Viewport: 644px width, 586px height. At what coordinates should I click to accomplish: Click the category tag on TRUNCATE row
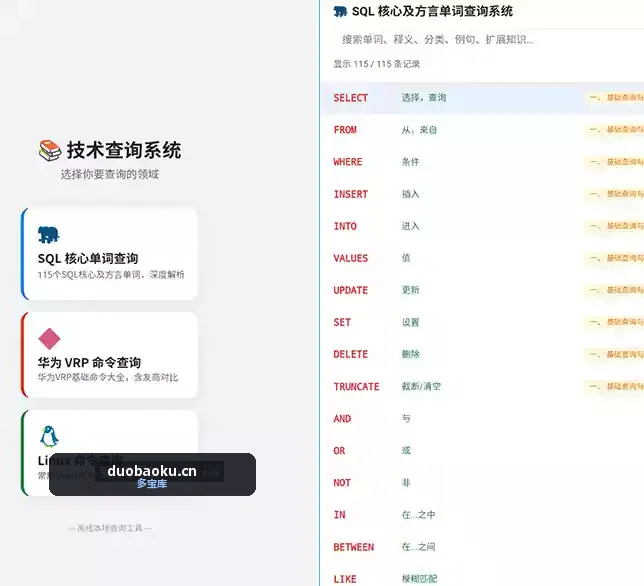click(x=614, y=386)
